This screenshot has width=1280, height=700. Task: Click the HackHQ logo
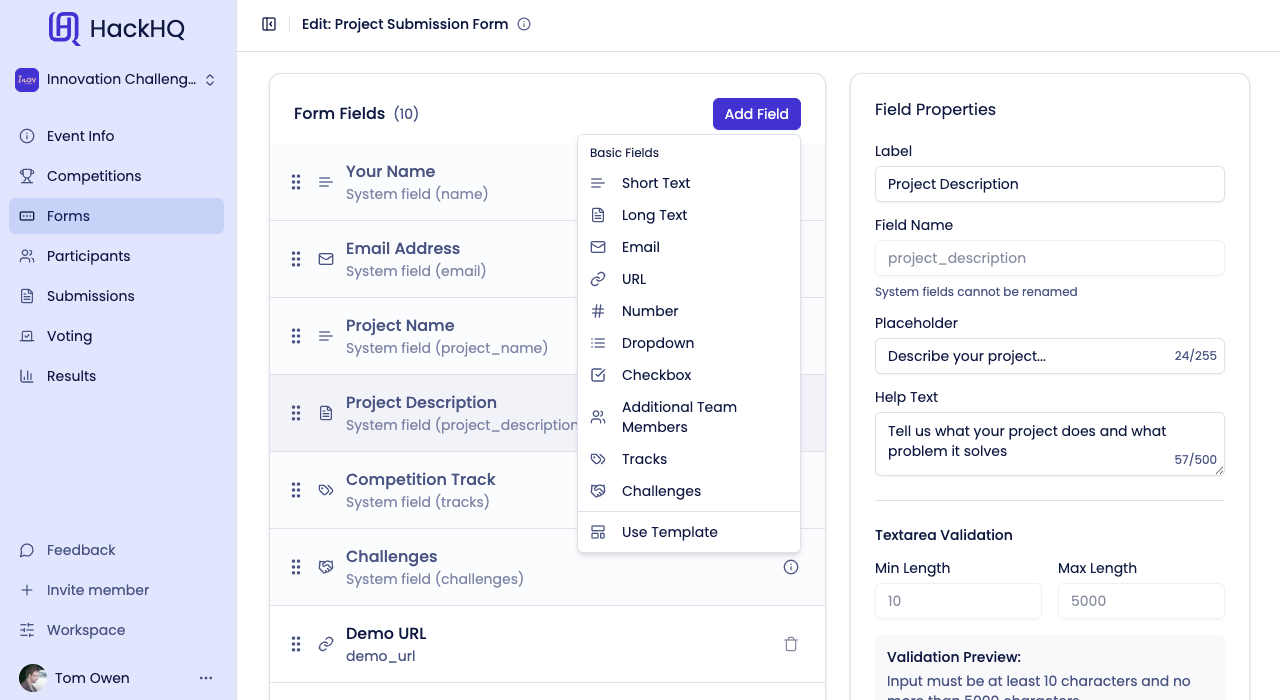coord(117,28)
